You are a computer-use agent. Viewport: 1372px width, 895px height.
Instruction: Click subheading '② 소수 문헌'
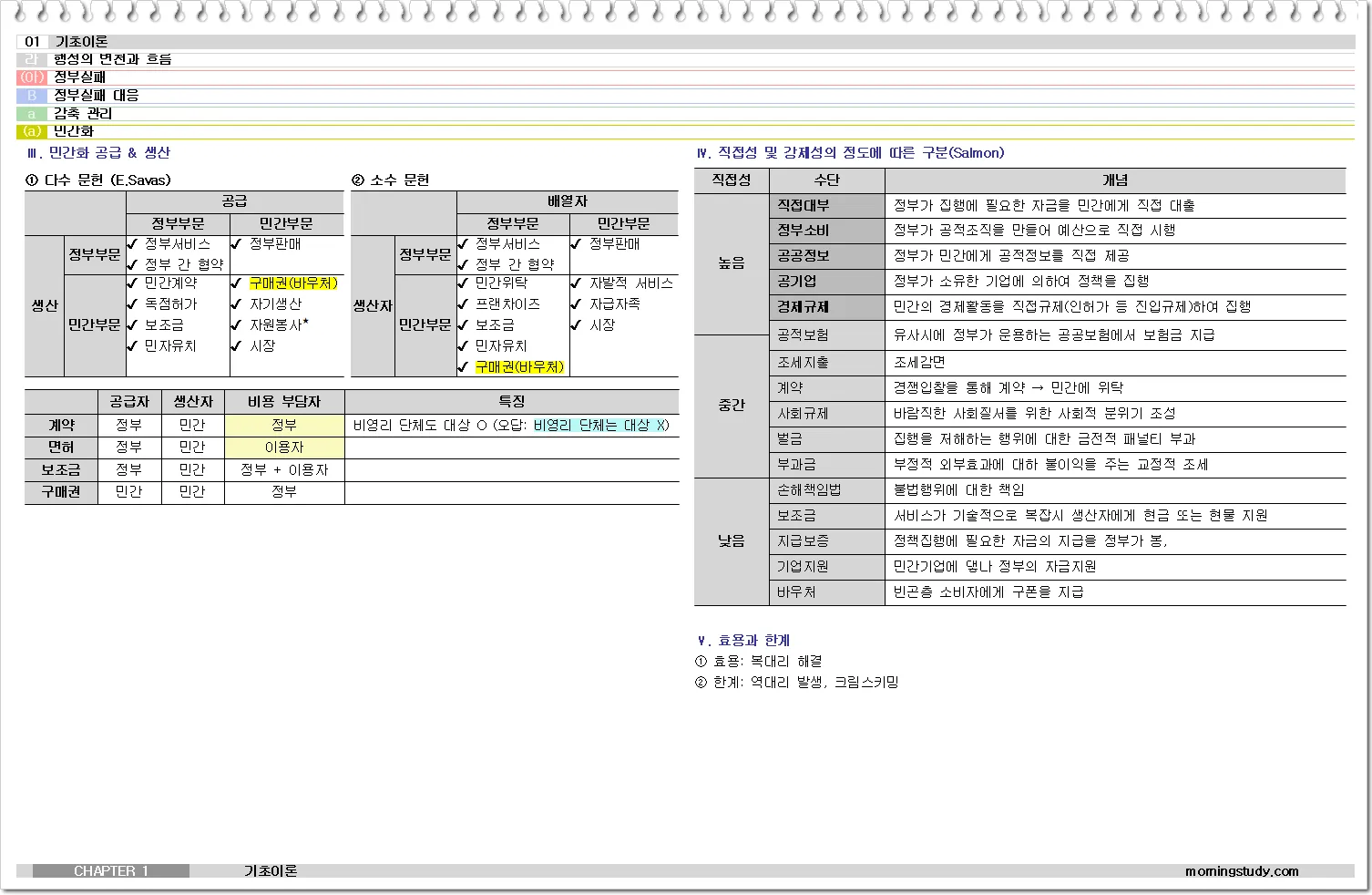(391, 180)
